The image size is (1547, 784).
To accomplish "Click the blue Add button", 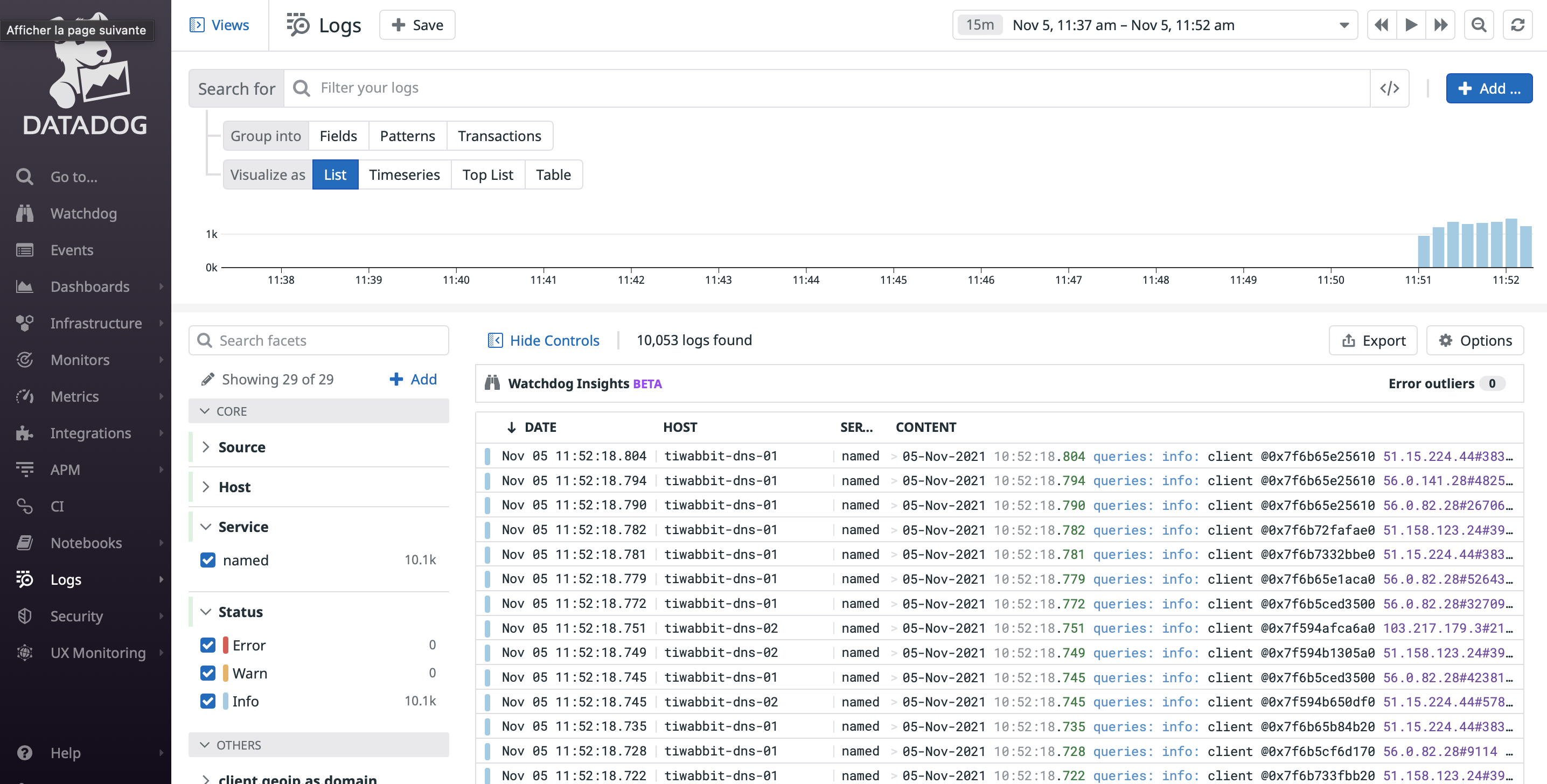I will tap(1489, 88).
